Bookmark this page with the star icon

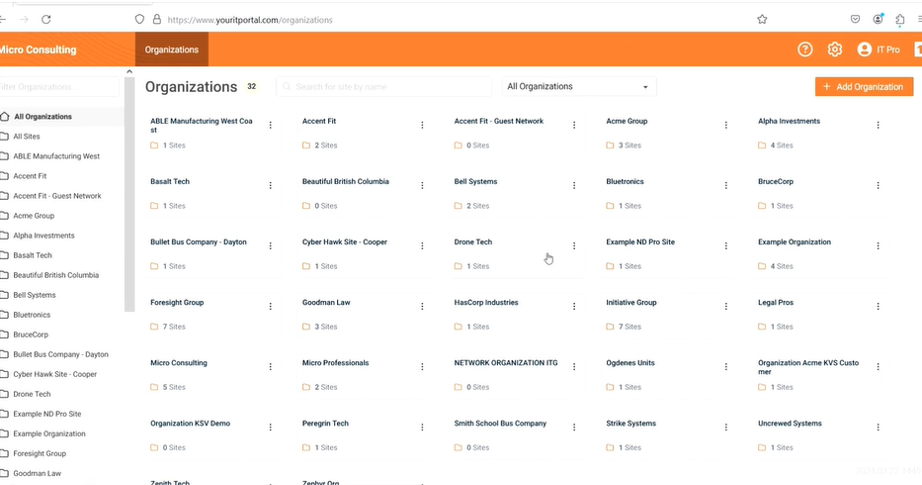762,19
